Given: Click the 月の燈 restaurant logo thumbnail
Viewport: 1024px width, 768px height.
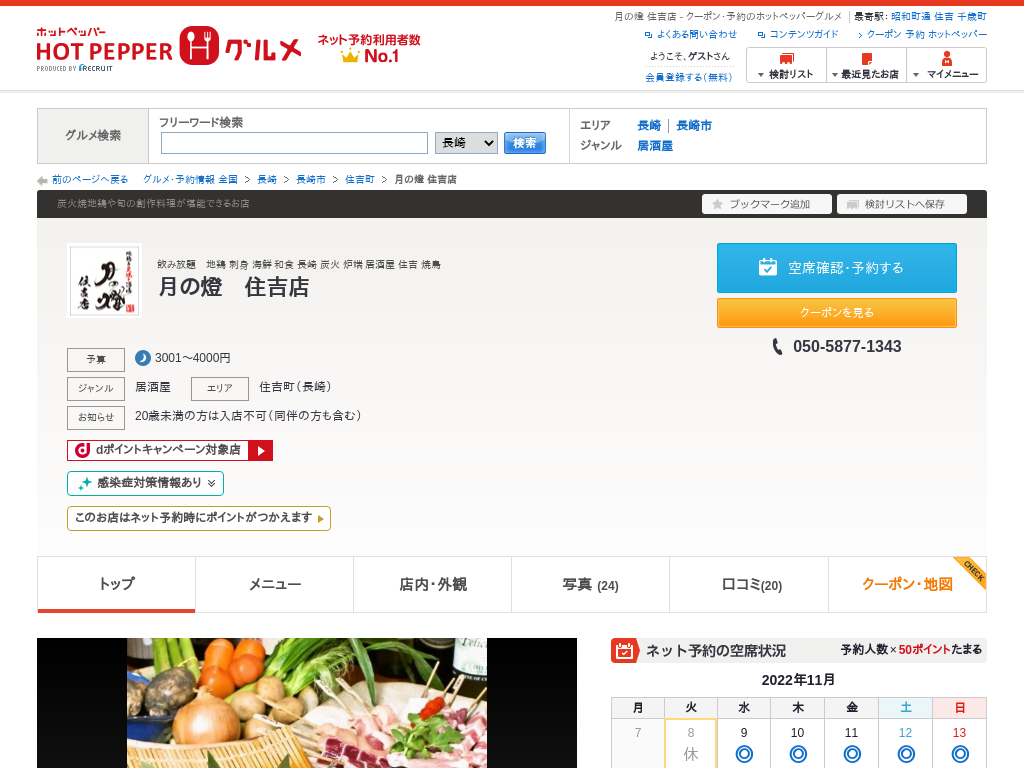Looking at the screenshot, I should [x=104, y=280].
